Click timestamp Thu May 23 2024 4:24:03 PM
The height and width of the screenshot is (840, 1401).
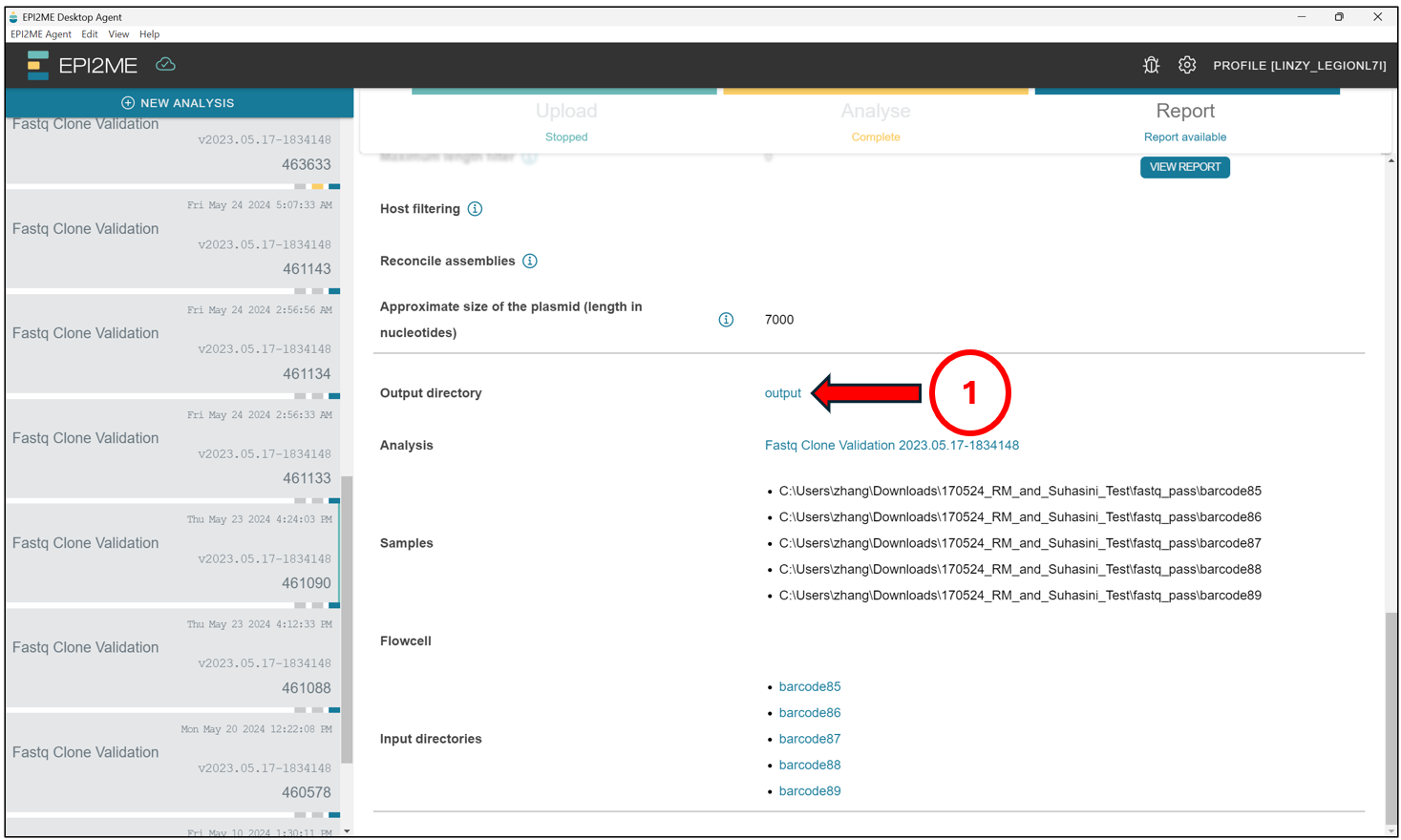pyautogui.click(x=260, y=519)
